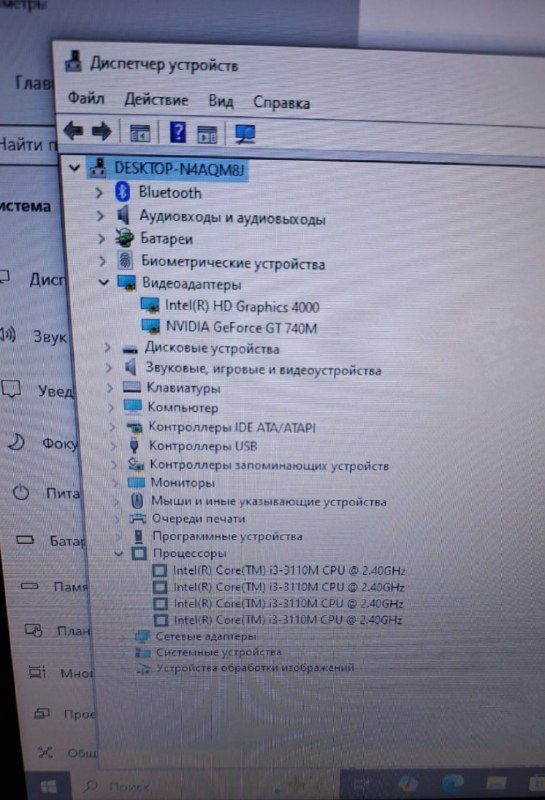Select Intel(R) HD Graphics 4000 device
Image resolution: width=545 pixels, height=800 pixels.
[242, 306]
